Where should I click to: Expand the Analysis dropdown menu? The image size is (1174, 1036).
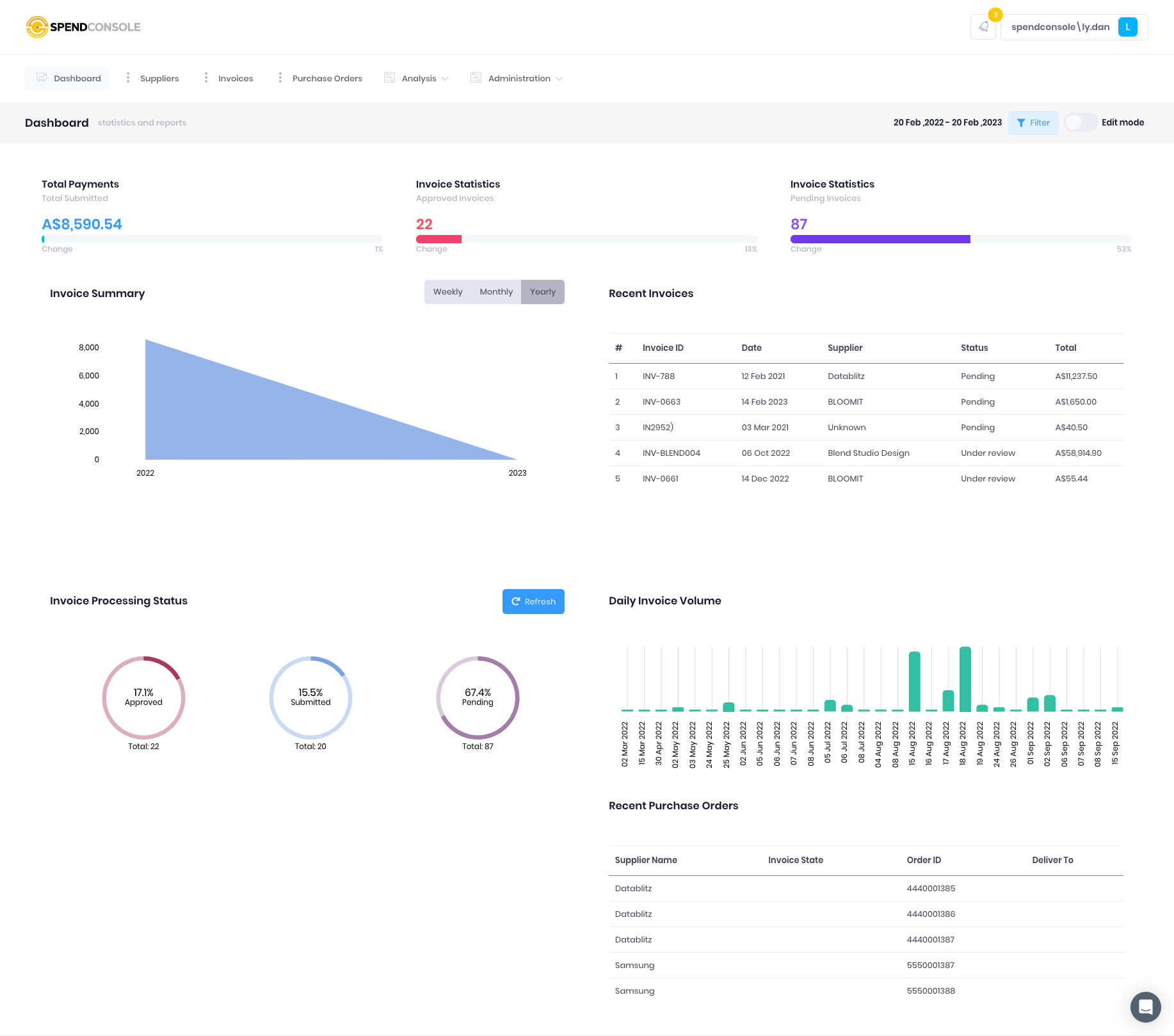point(445,79)
